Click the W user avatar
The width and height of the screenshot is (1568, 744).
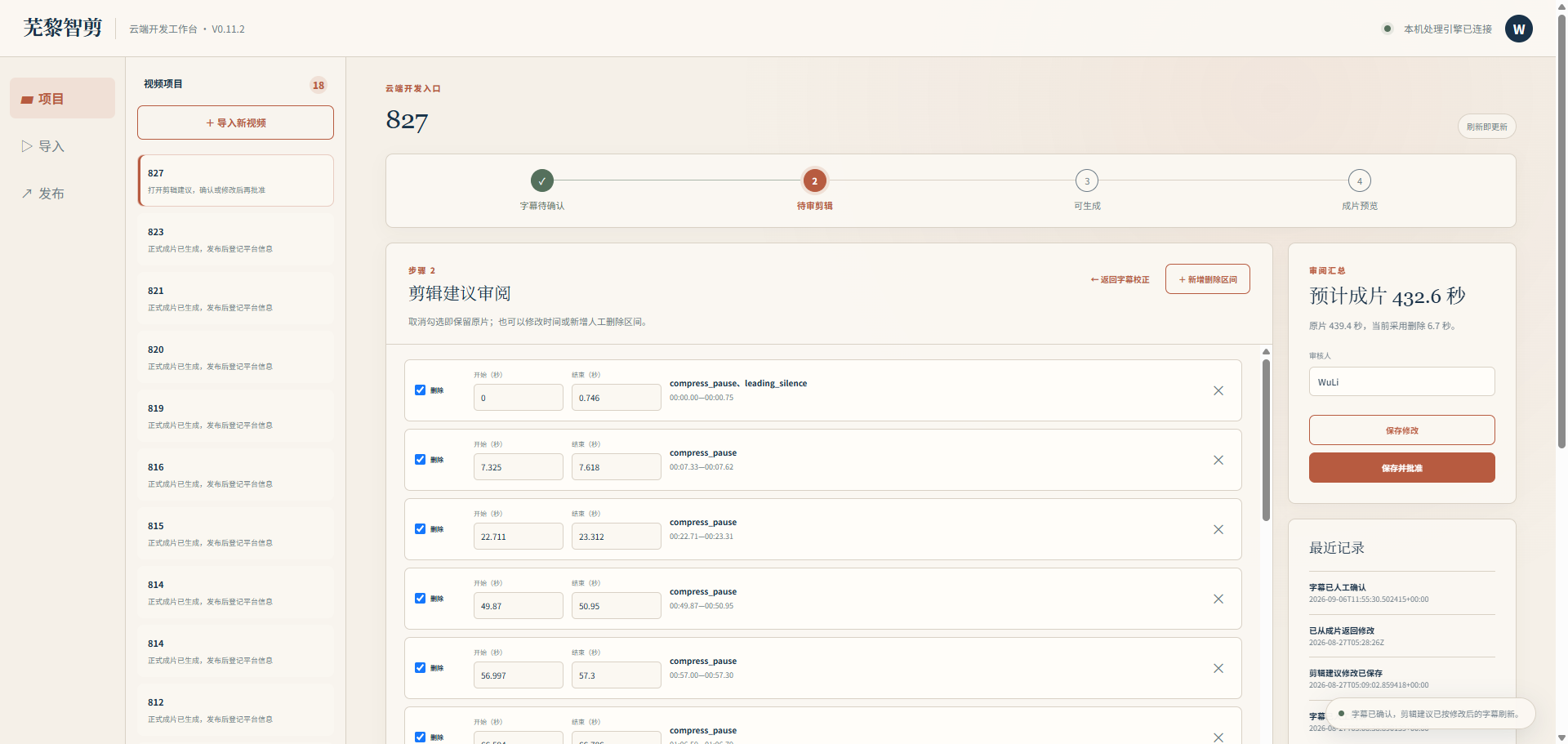(x=1518, y=29)
